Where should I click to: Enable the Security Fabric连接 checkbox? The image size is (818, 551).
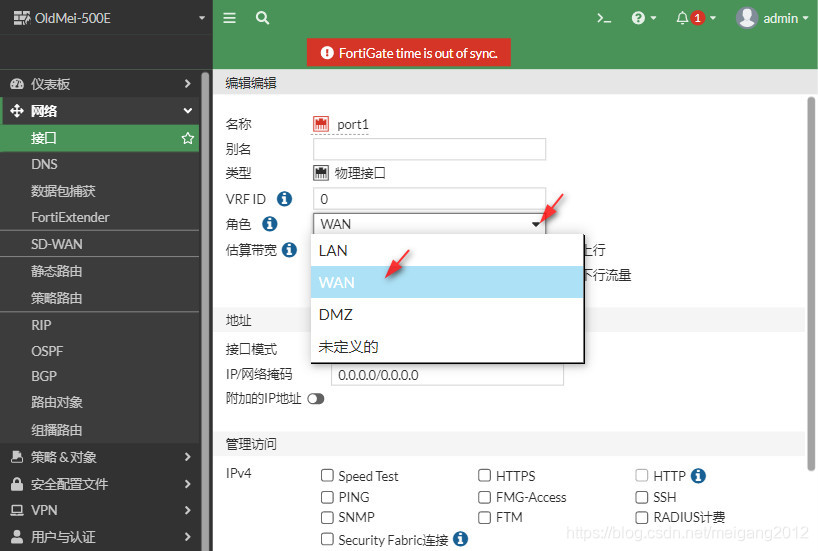pyautogui.click(x=327, y=538)
